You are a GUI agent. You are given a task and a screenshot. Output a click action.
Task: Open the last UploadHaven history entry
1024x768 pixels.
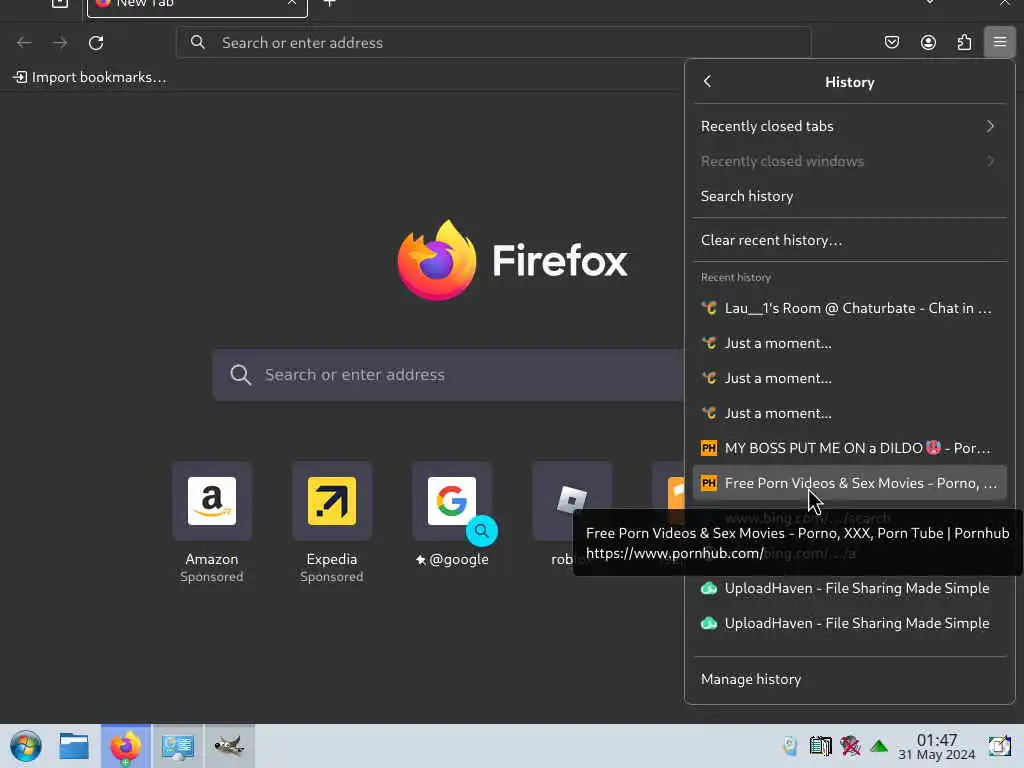850,623
